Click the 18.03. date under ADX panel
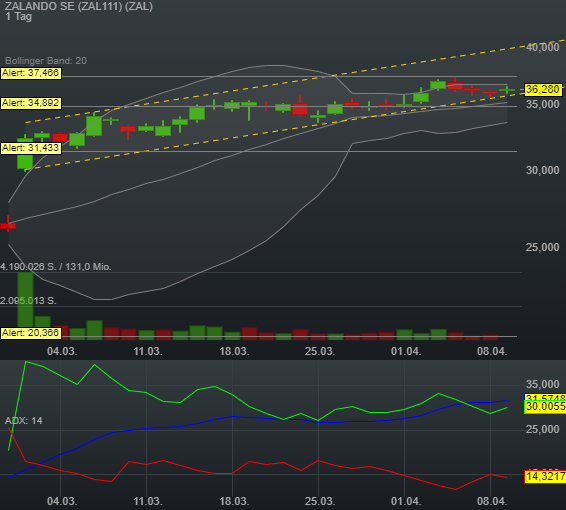 (234, 501)
